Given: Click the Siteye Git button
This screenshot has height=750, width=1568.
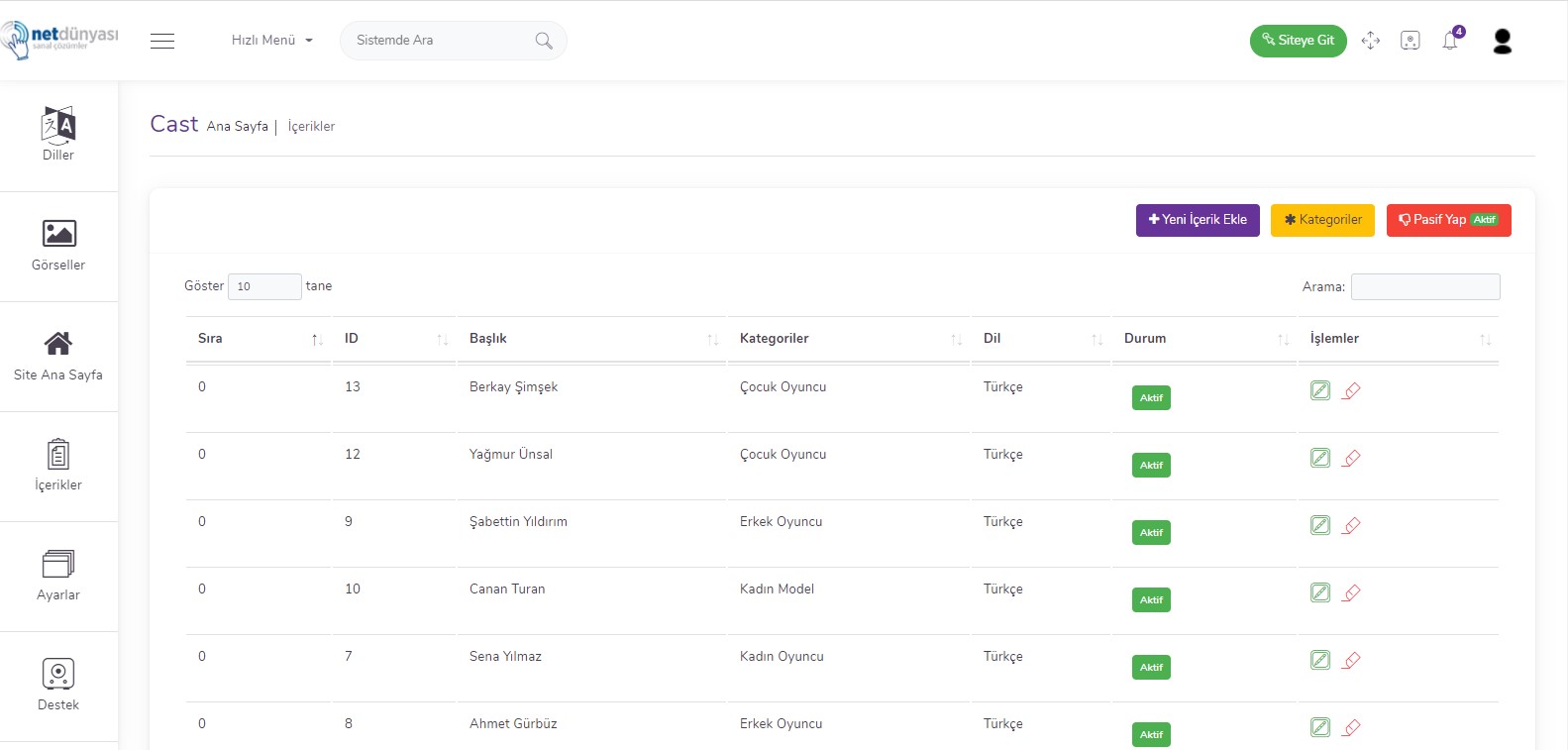Looking at the screenshot, I should 1299,41.
